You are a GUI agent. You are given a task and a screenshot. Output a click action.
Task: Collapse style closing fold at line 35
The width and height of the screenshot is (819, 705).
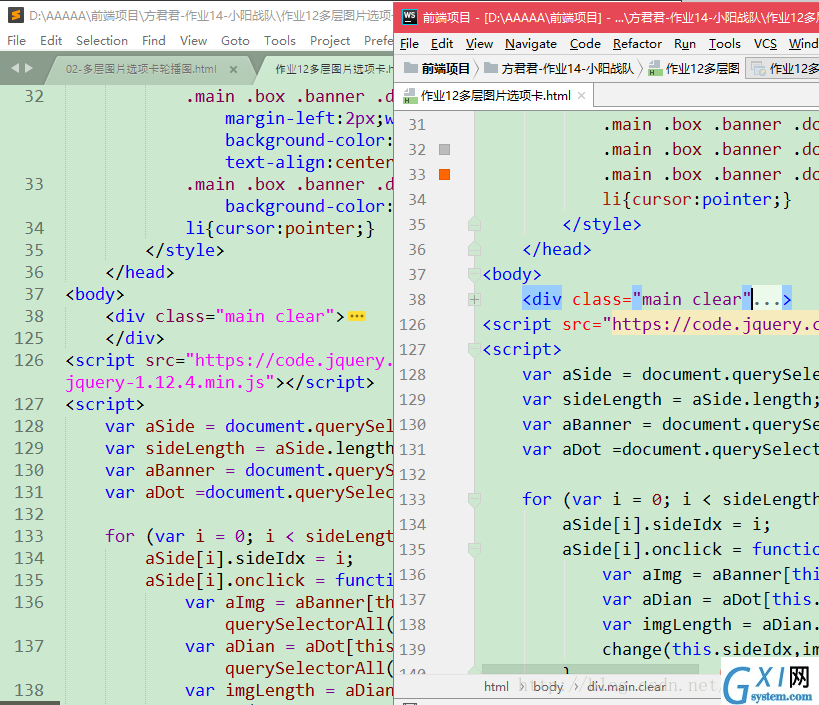point(474,225)
